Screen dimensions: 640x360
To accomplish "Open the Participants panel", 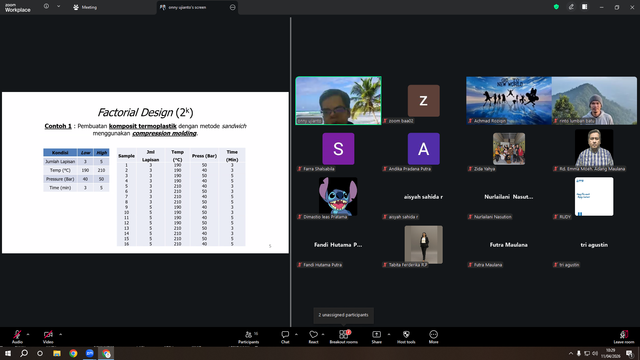I will [249, 337].
